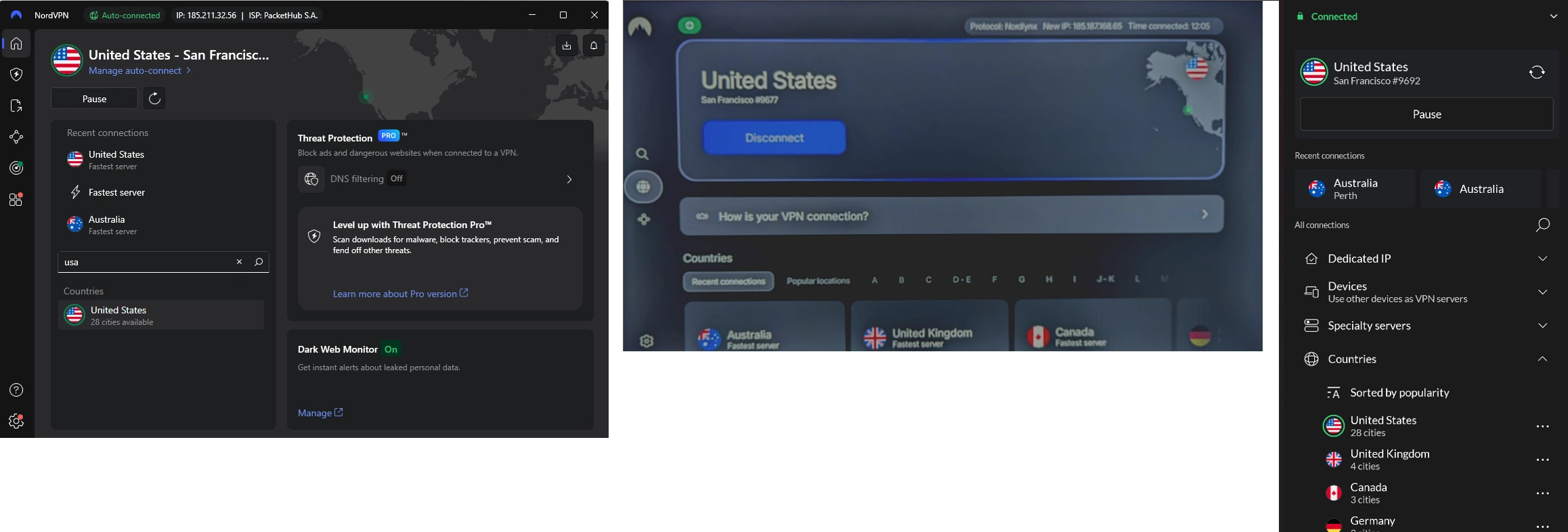Select Recent connections tab in middle picture
Screen dimensions: 1568x532
[x=728, y=281]
